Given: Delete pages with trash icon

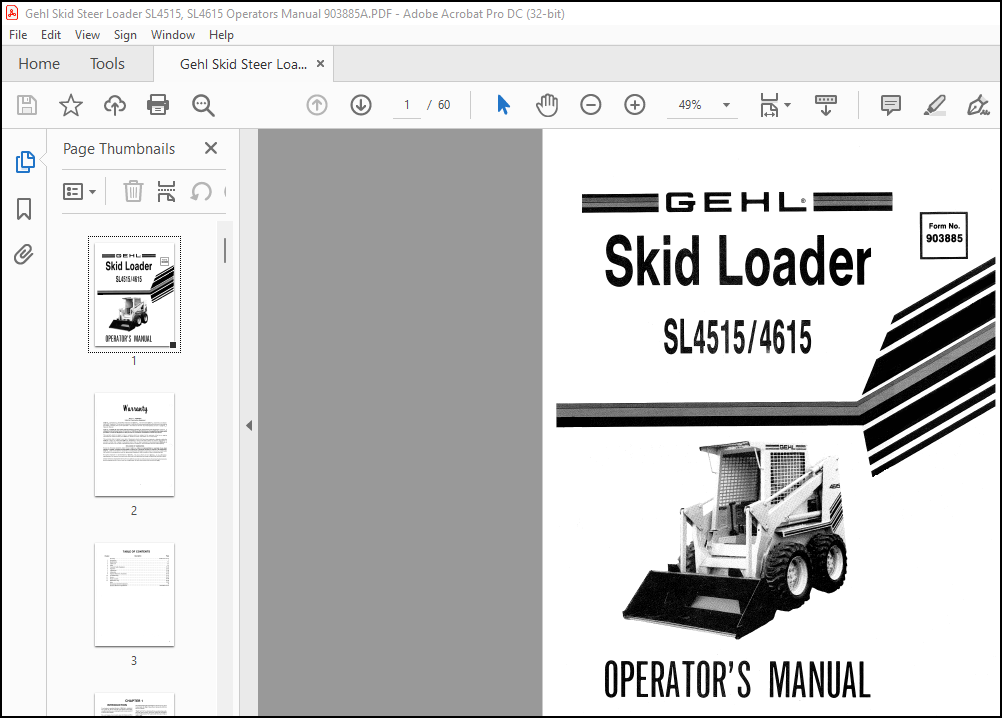Looking at the screenshot, I should click(133, 191).
